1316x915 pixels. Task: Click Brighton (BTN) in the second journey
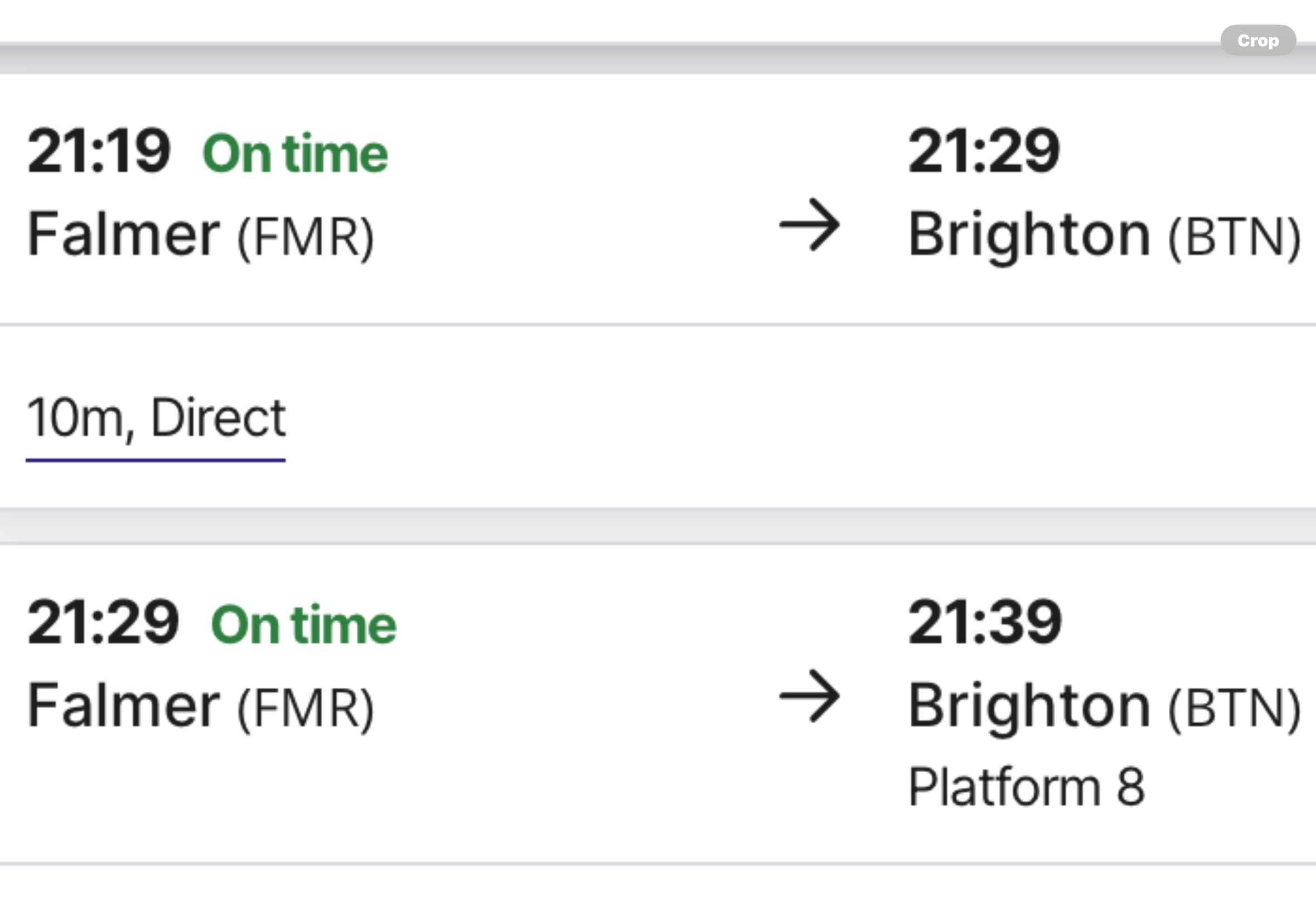tap(1105, 707)
